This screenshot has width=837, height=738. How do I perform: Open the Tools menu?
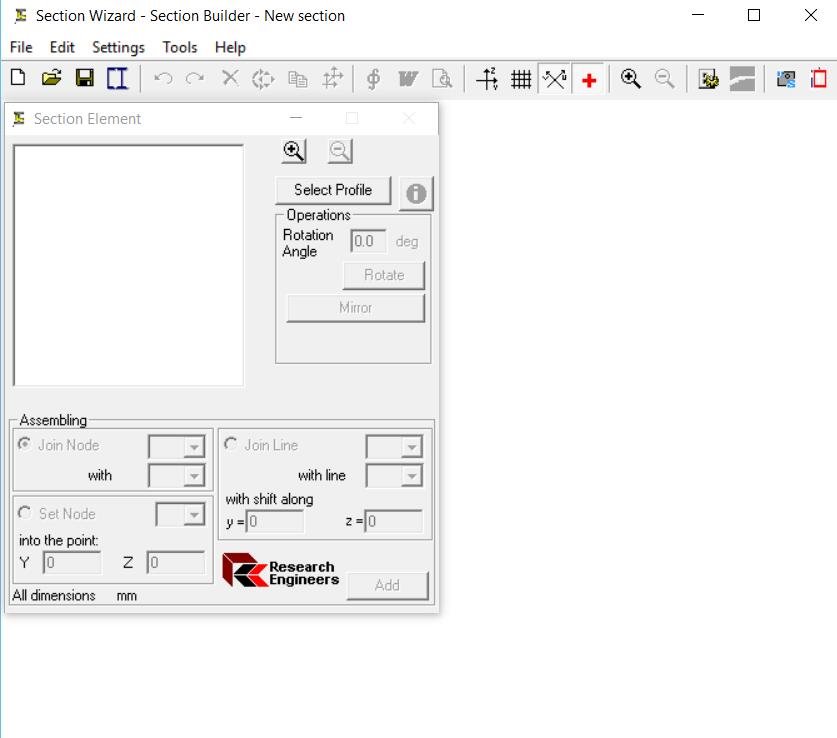click(180, 47)
